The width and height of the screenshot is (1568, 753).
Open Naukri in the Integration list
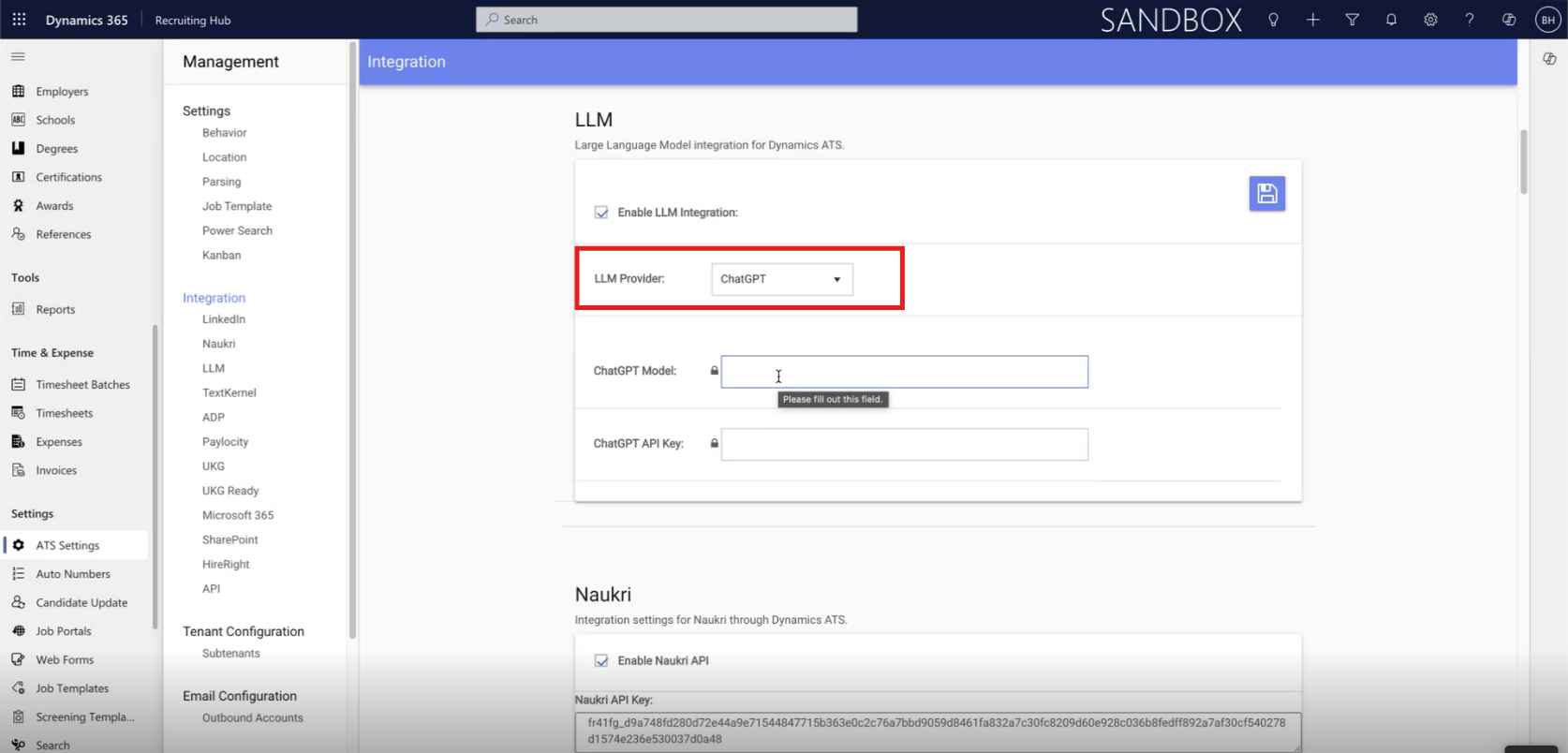[x=218, y=344]
